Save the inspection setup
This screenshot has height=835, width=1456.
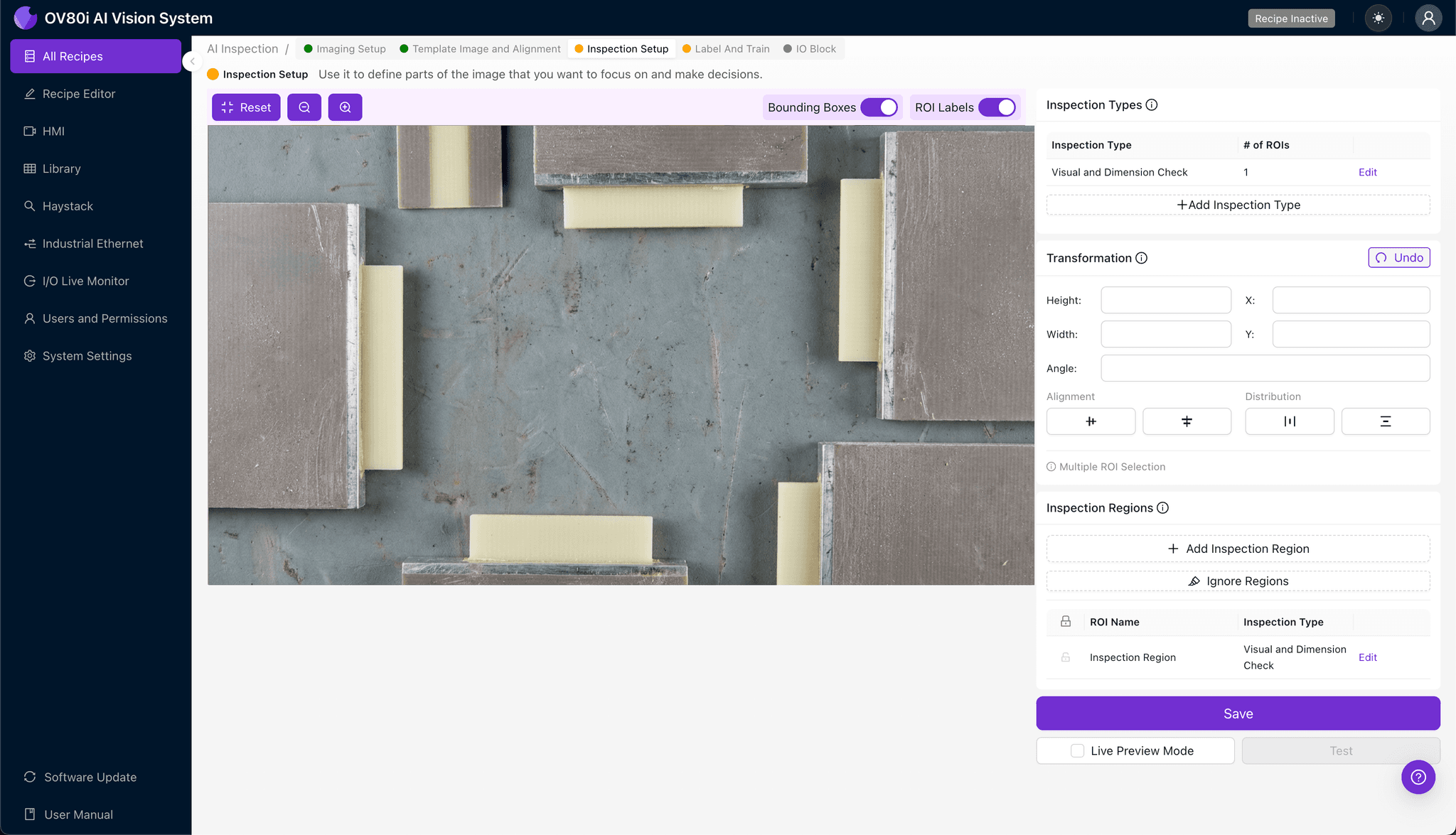pos(1238,713)
